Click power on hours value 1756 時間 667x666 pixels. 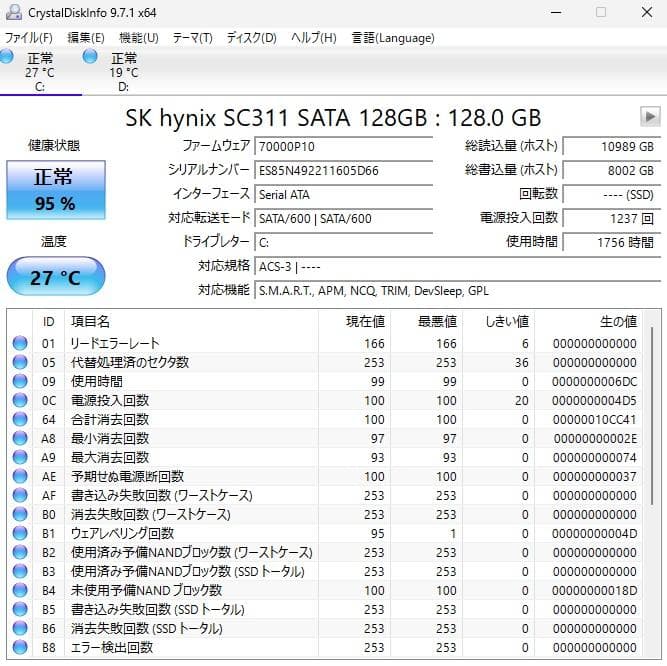click(612, 242)
